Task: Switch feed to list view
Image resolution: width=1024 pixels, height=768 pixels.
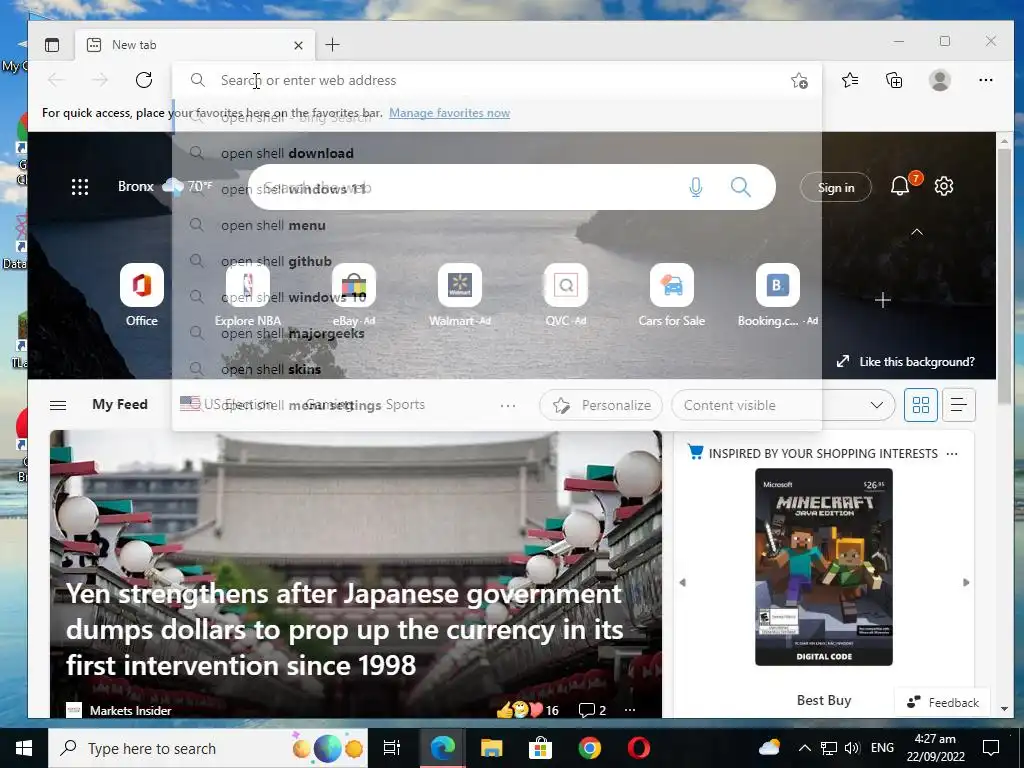Action: (x=959, y=405)
